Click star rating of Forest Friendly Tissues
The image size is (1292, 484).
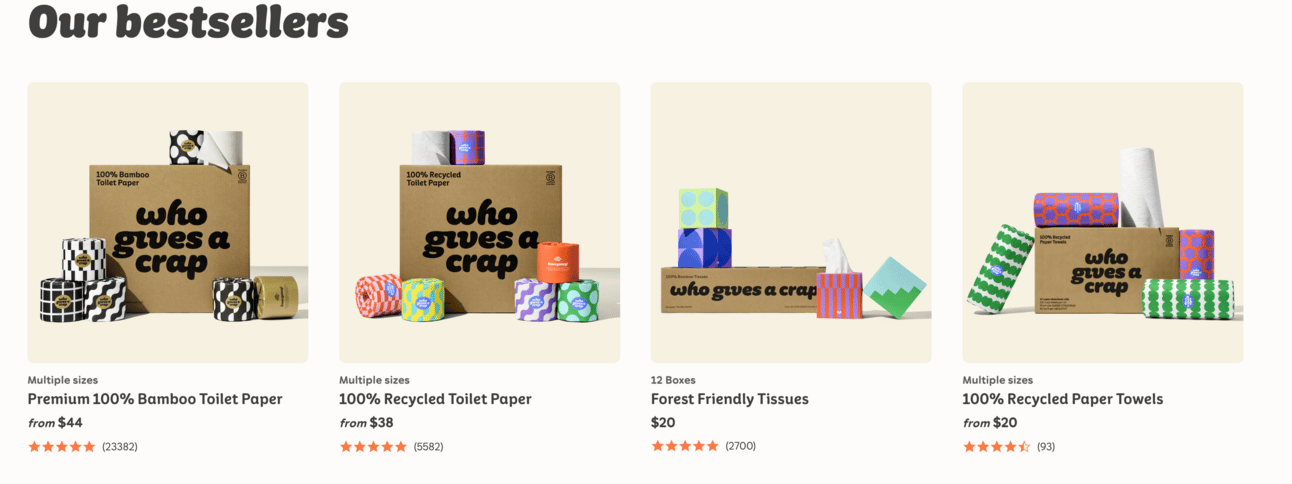coord(685,446)
